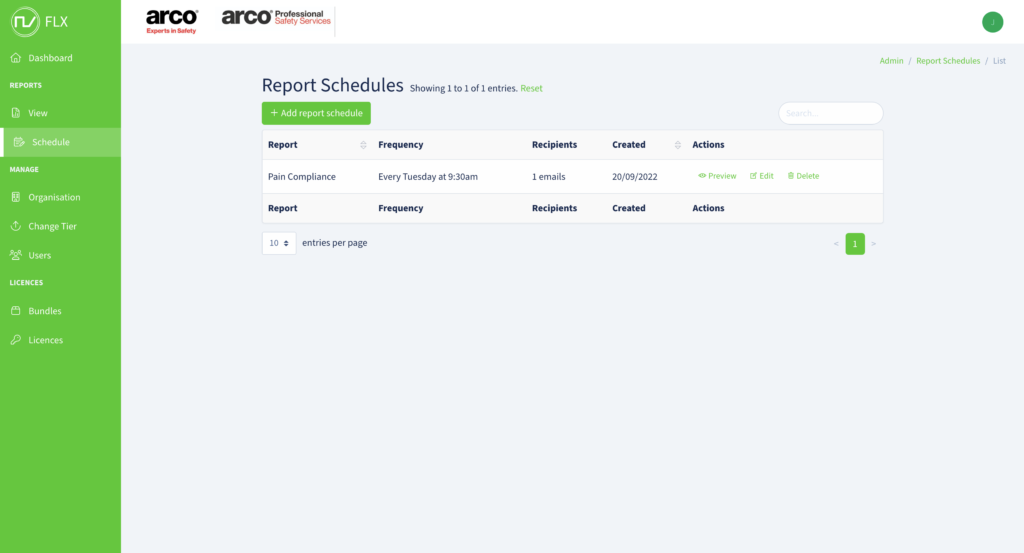Click the FLX logo icon
Screen dimensions: 1024x553
click(25, 21)
